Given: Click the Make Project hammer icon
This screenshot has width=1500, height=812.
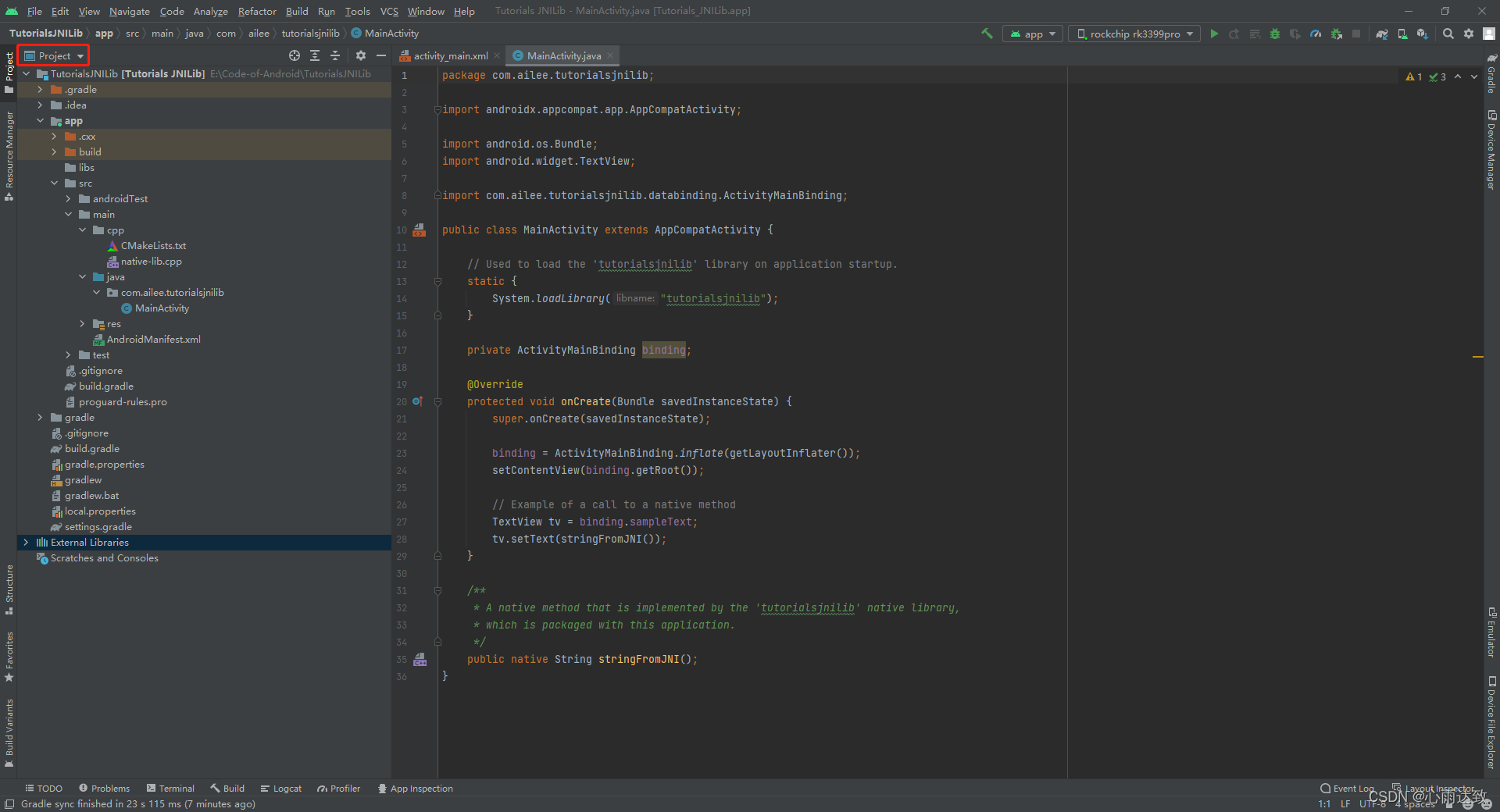Looking at the screenshot, I should [x=987, y=34].
